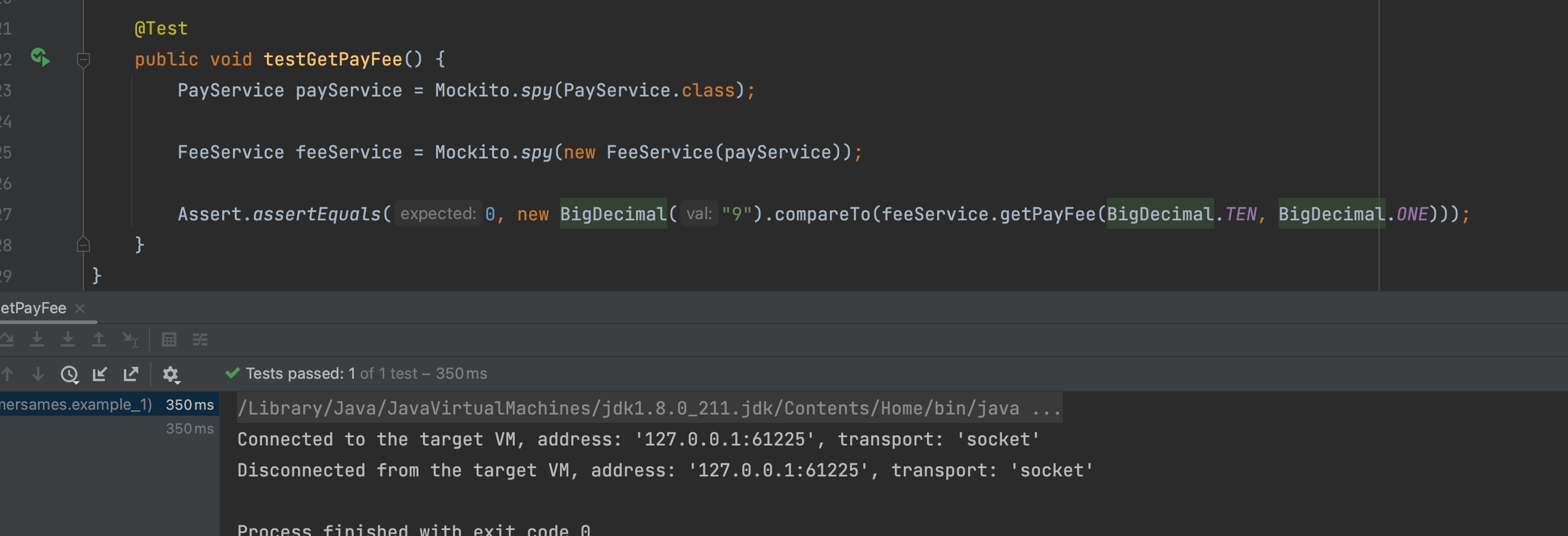Image resolution: width=1568 pixels, height=536 pixels.
Task: Click the Trace Current Stream Chain icon
Action: tap(200, 339)
